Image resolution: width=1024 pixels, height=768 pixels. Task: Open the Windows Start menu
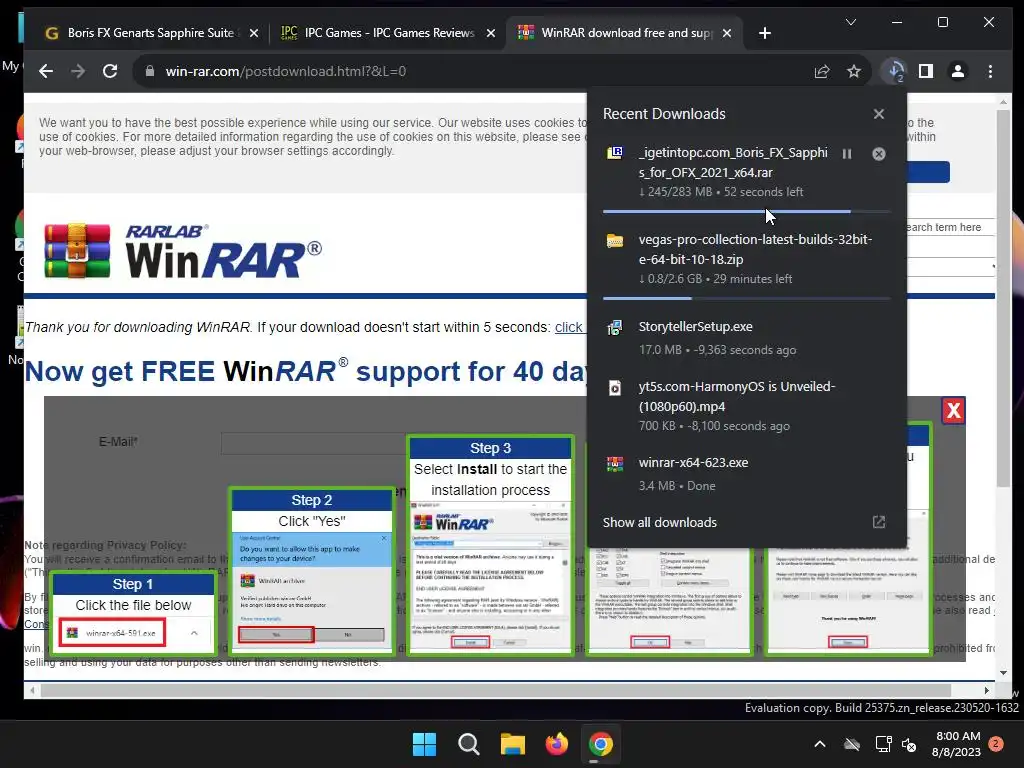pos(424,744)
